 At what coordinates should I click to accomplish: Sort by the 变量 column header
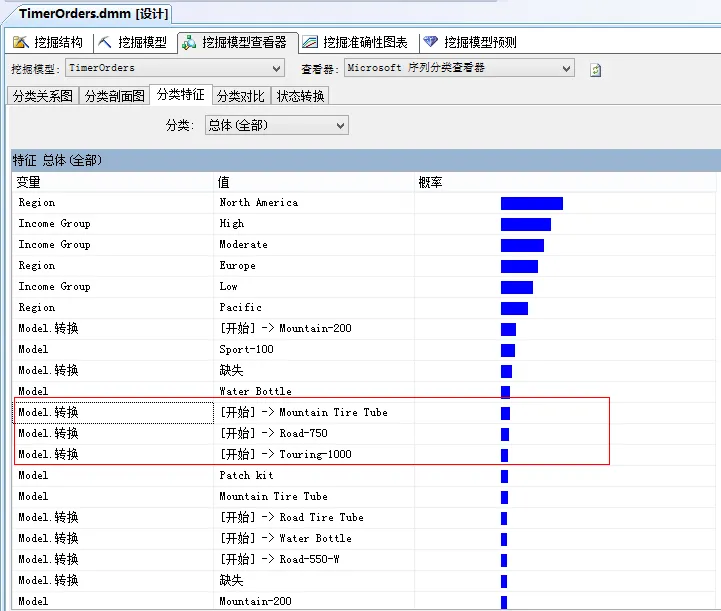tap(114, 182)
